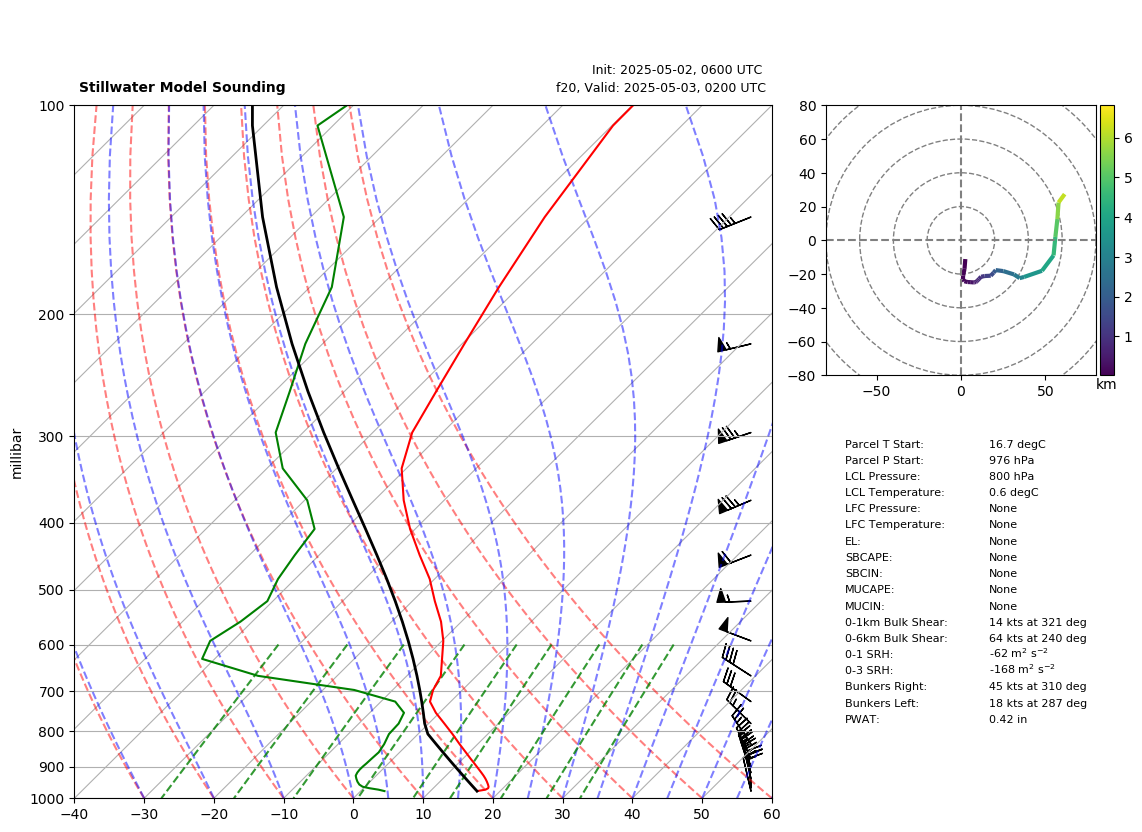
Task: Click the SBCAPE label
Action: (868, 557)
